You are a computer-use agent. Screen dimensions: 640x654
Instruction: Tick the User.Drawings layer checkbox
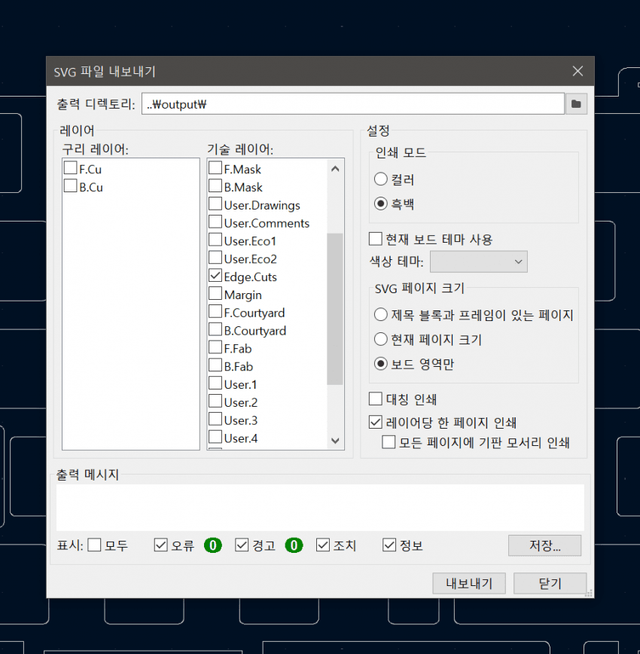click(x=216, y=205)
